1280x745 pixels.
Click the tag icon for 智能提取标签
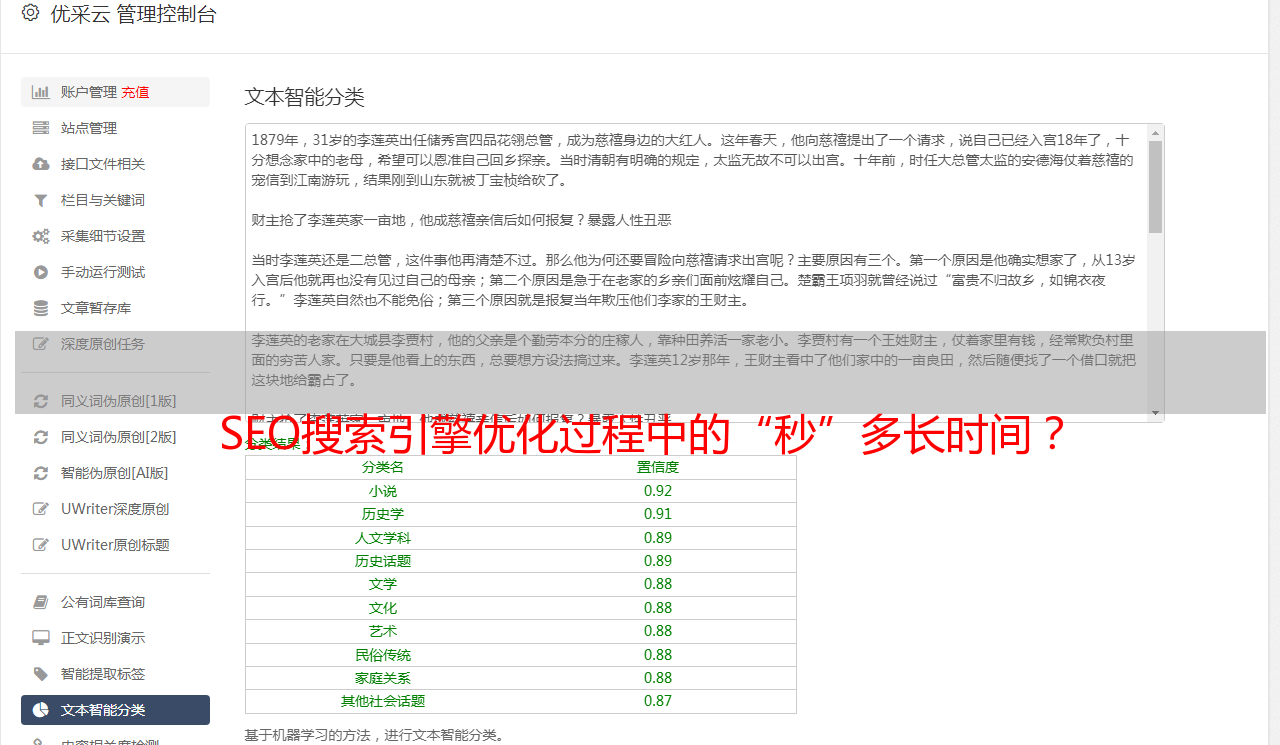[41, 674]
